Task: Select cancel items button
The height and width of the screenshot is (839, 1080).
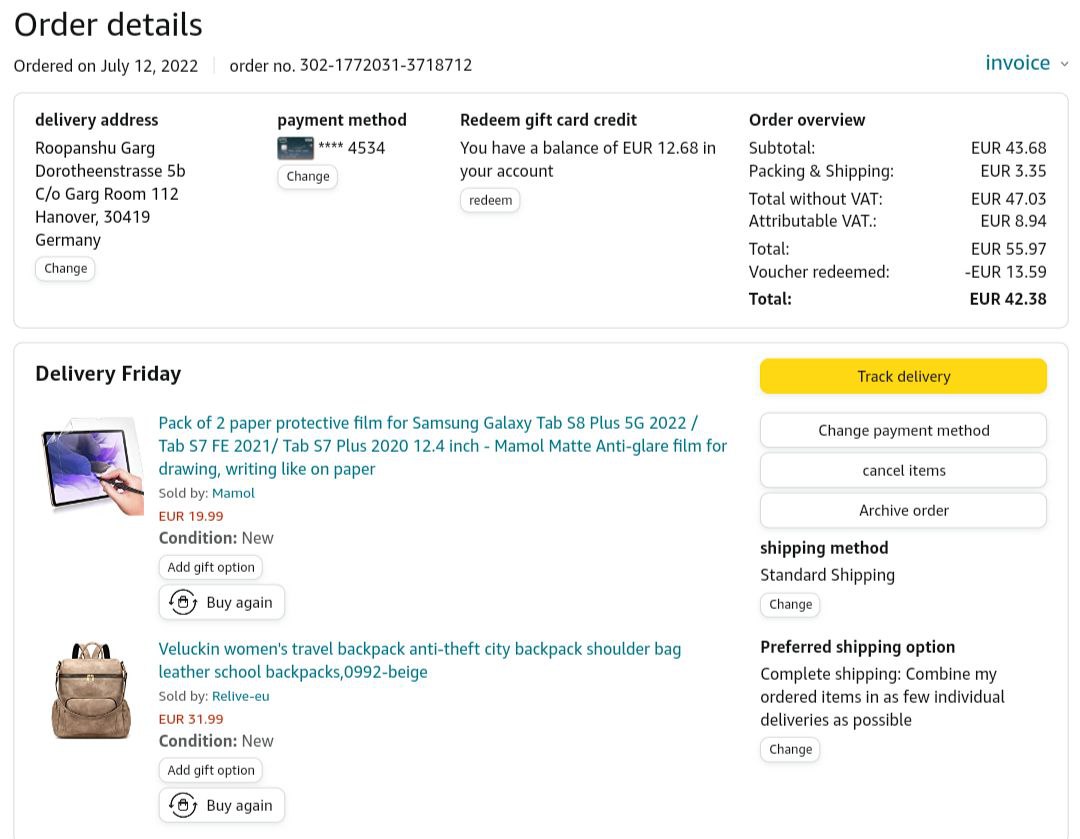Action: (903, 470)
